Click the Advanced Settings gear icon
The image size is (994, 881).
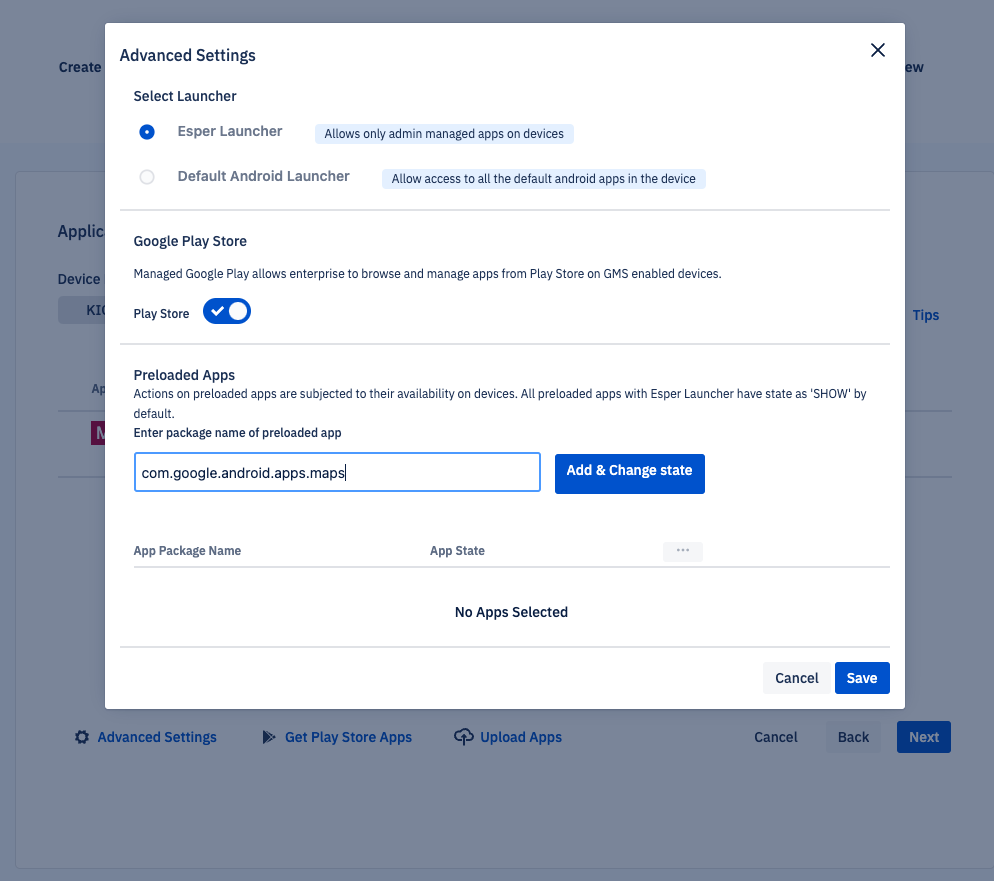(82, 737)
